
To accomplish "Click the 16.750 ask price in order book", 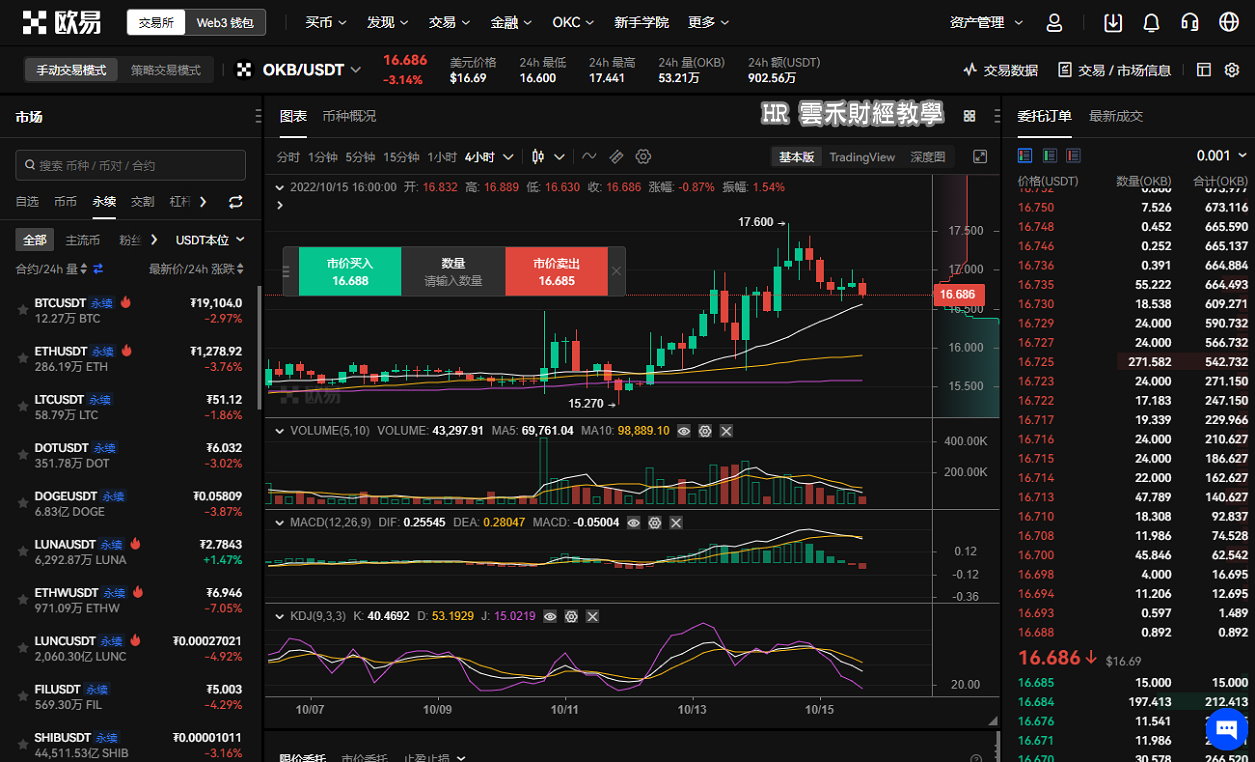I will point(1036,208).
